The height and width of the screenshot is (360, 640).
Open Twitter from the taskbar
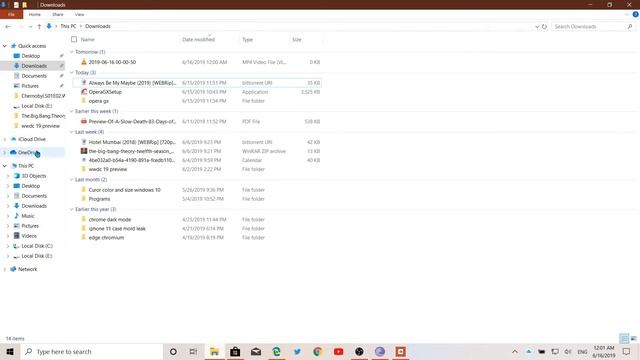pyautogui.click(x=297, y=351)
